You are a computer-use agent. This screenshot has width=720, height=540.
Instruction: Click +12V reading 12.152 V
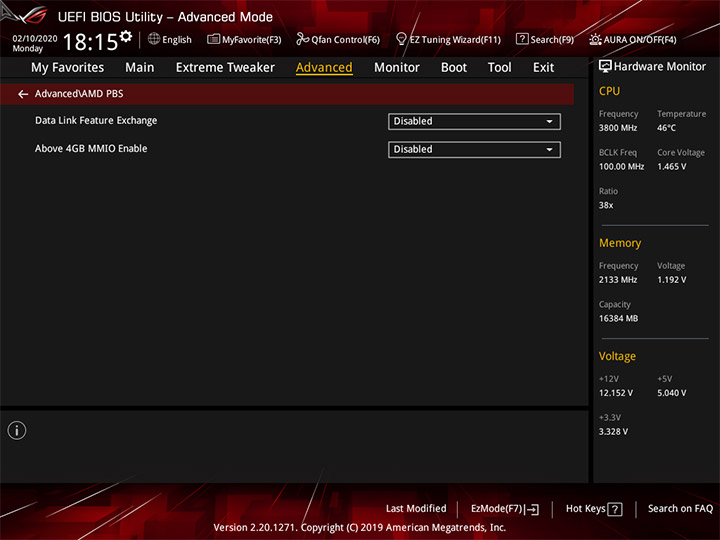(x=615, y=393)
